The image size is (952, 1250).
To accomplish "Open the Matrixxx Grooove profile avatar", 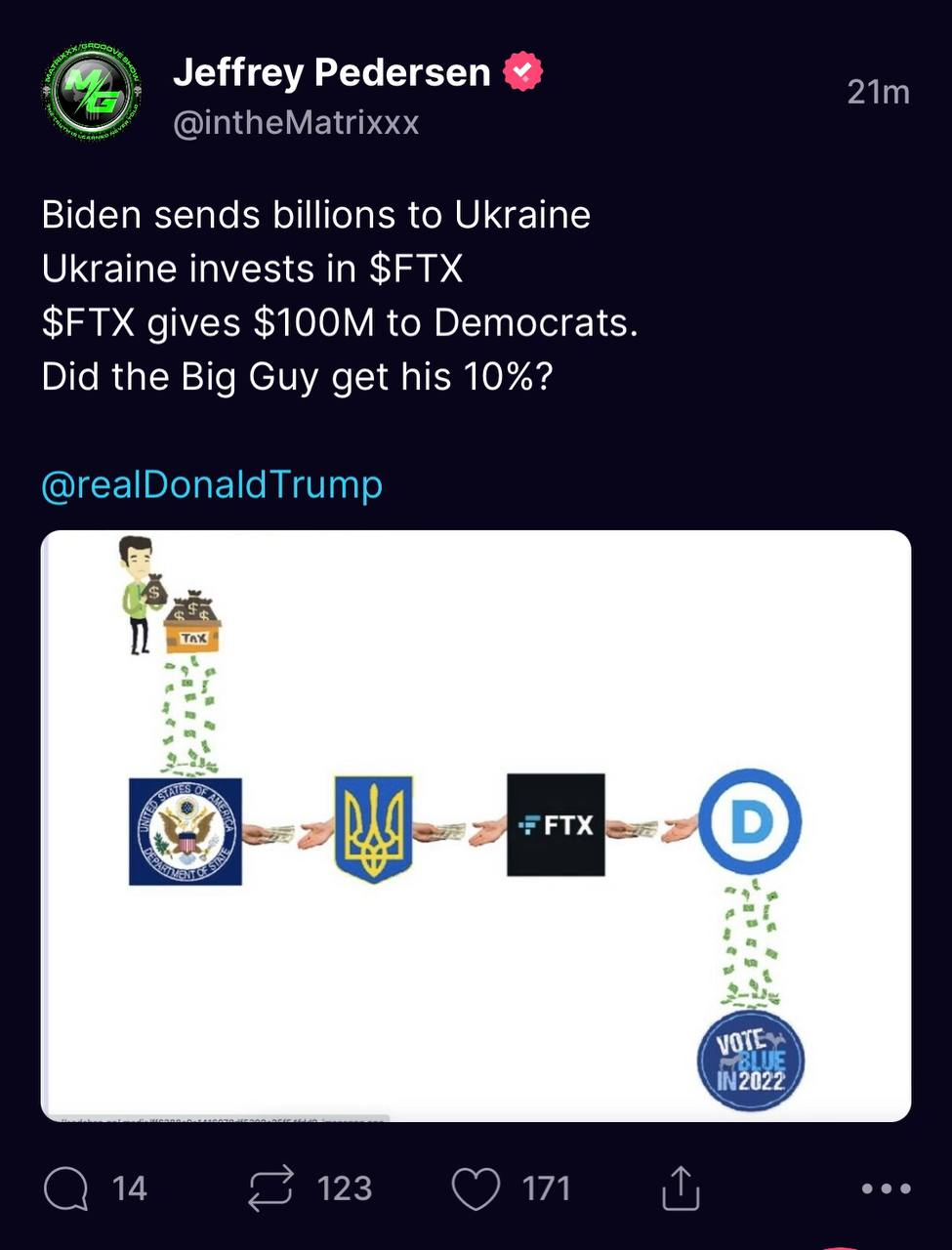I will [x=93, y=94].
